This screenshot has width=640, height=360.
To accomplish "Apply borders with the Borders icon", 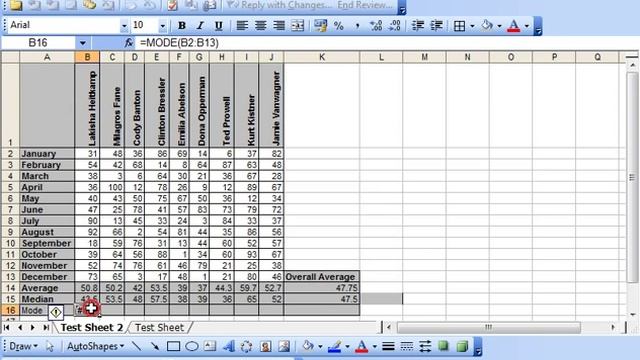I will point(460,26).
